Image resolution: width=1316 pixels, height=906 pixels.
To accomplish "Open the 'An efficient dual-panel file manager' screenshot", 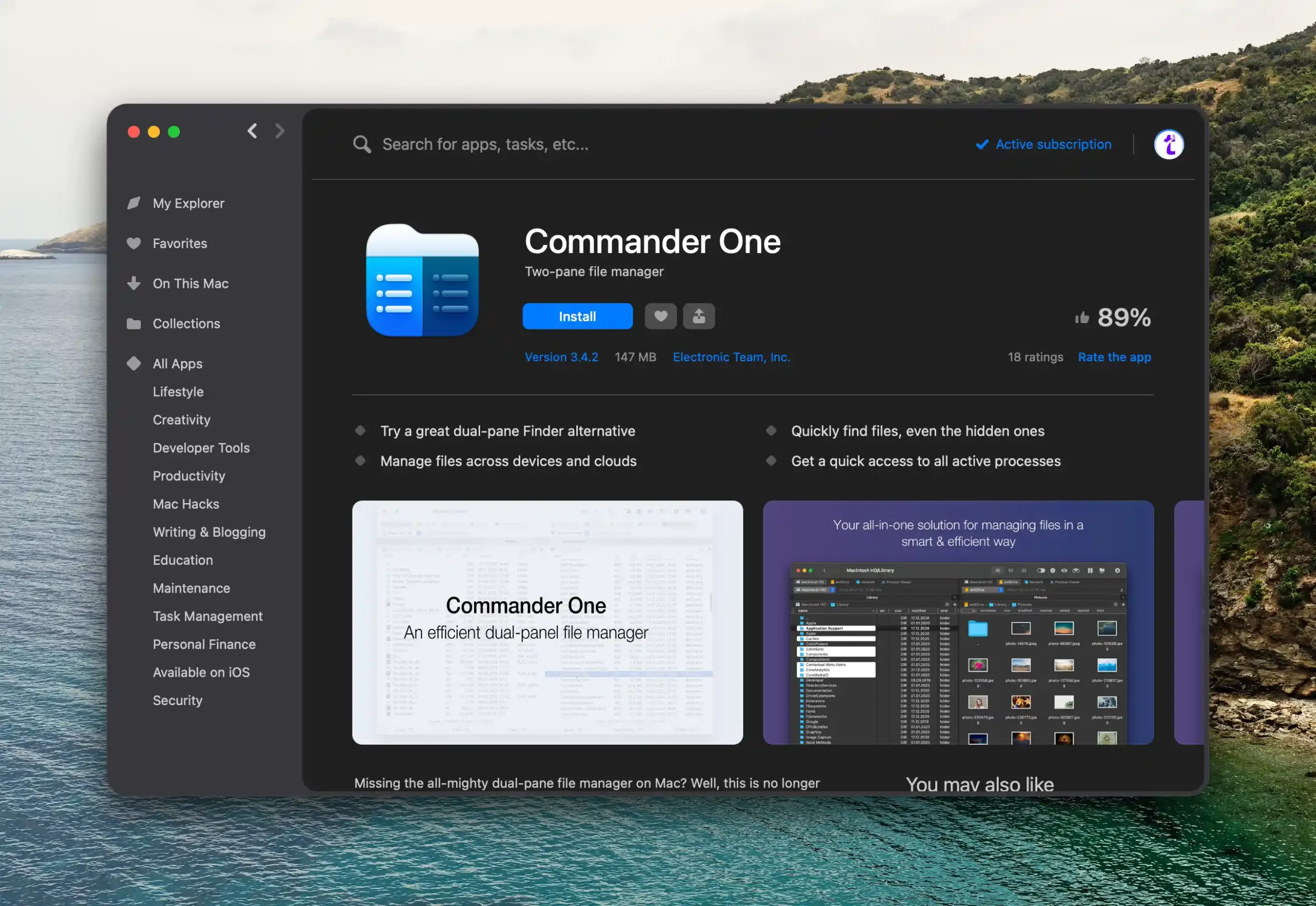I will [547, 622].
